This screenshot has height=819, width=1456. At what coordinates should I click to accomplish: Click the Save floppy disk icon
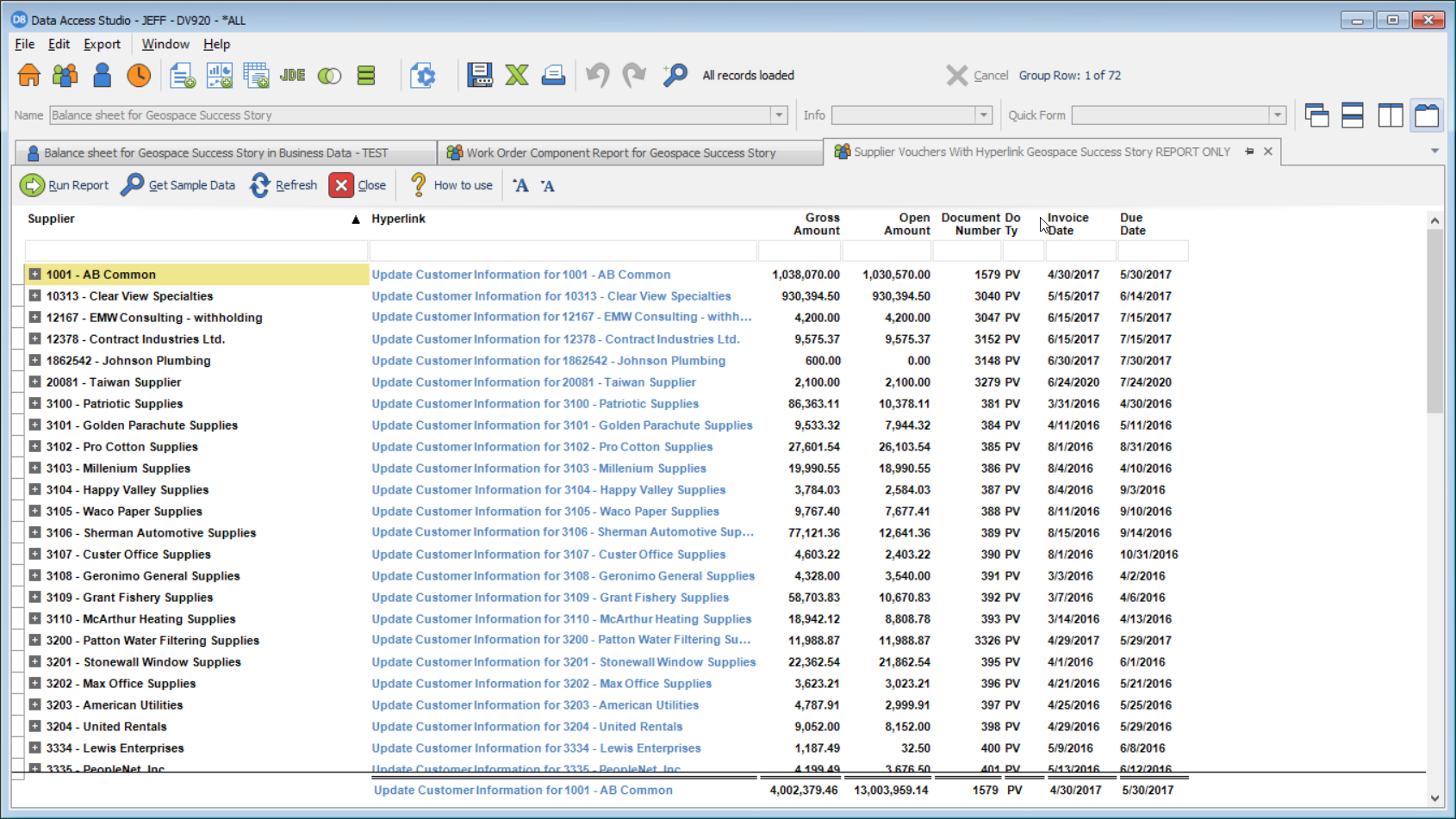click(480, 76)
